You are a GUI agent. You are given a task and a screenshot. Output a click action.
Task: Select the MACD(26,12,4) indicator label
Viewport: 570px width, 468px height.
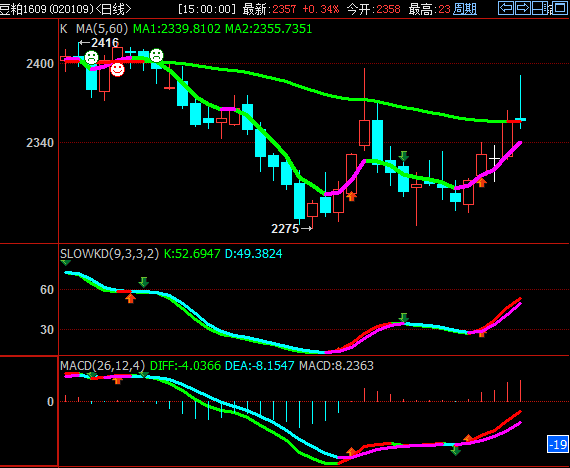[103, 365]
